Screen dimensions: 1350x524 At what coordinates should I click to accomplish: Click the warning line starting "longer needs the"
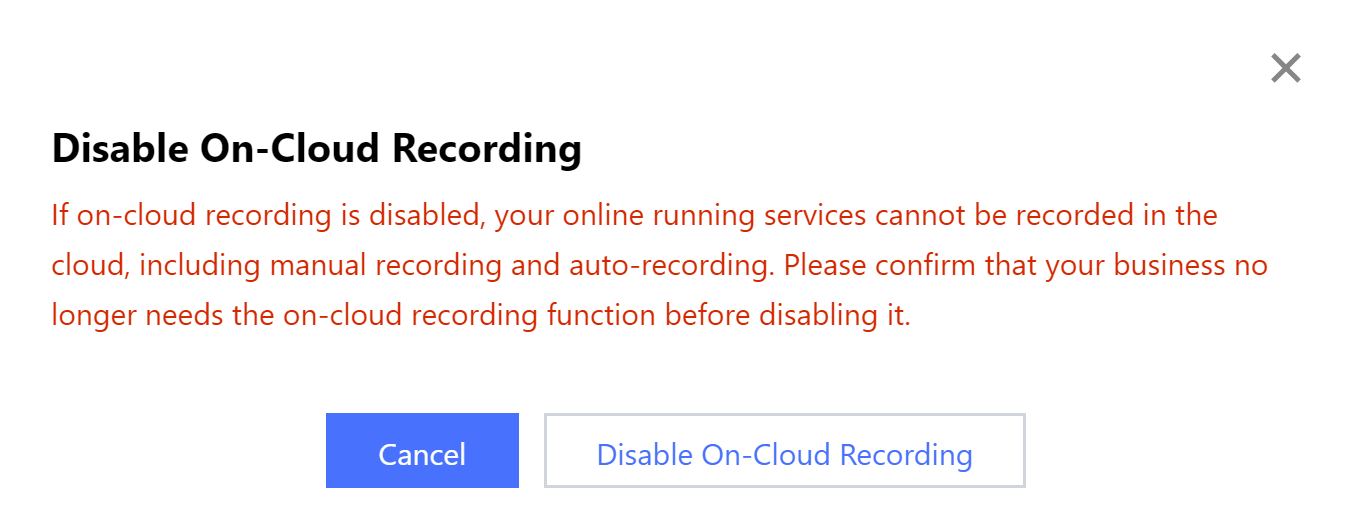(x=481, y=315)
